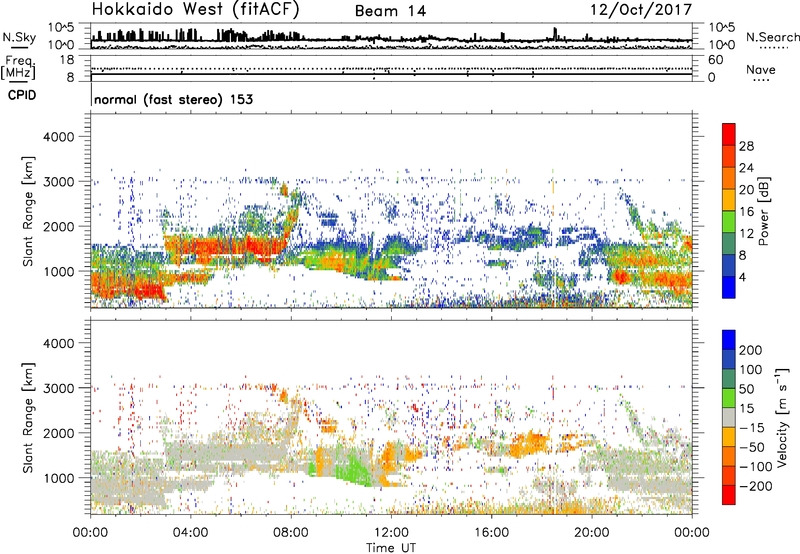Viewport: 800px width, 554px height.
Task: Click the 'N.Search' legend label
Action: (773, 37)
